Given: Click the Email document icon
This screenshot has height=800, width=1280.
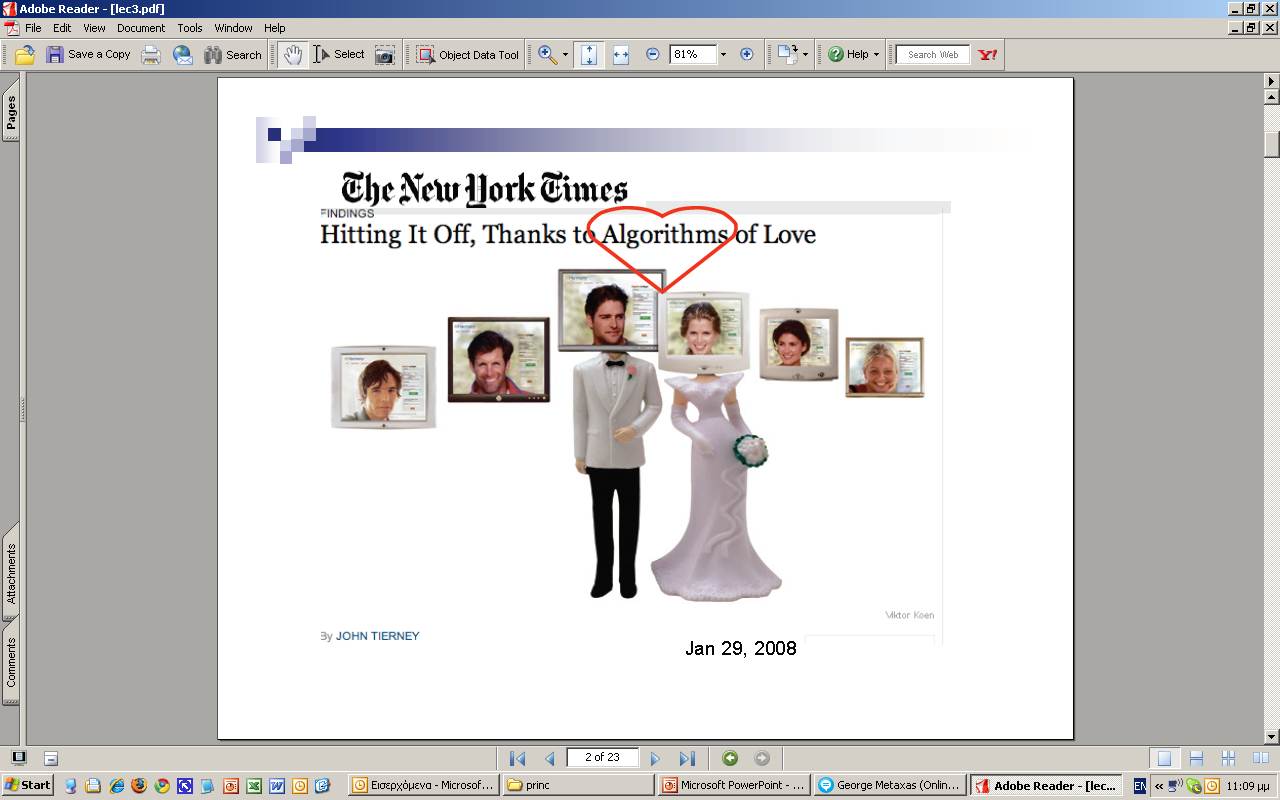Looking at the screenshot, I should coord(183,55).
